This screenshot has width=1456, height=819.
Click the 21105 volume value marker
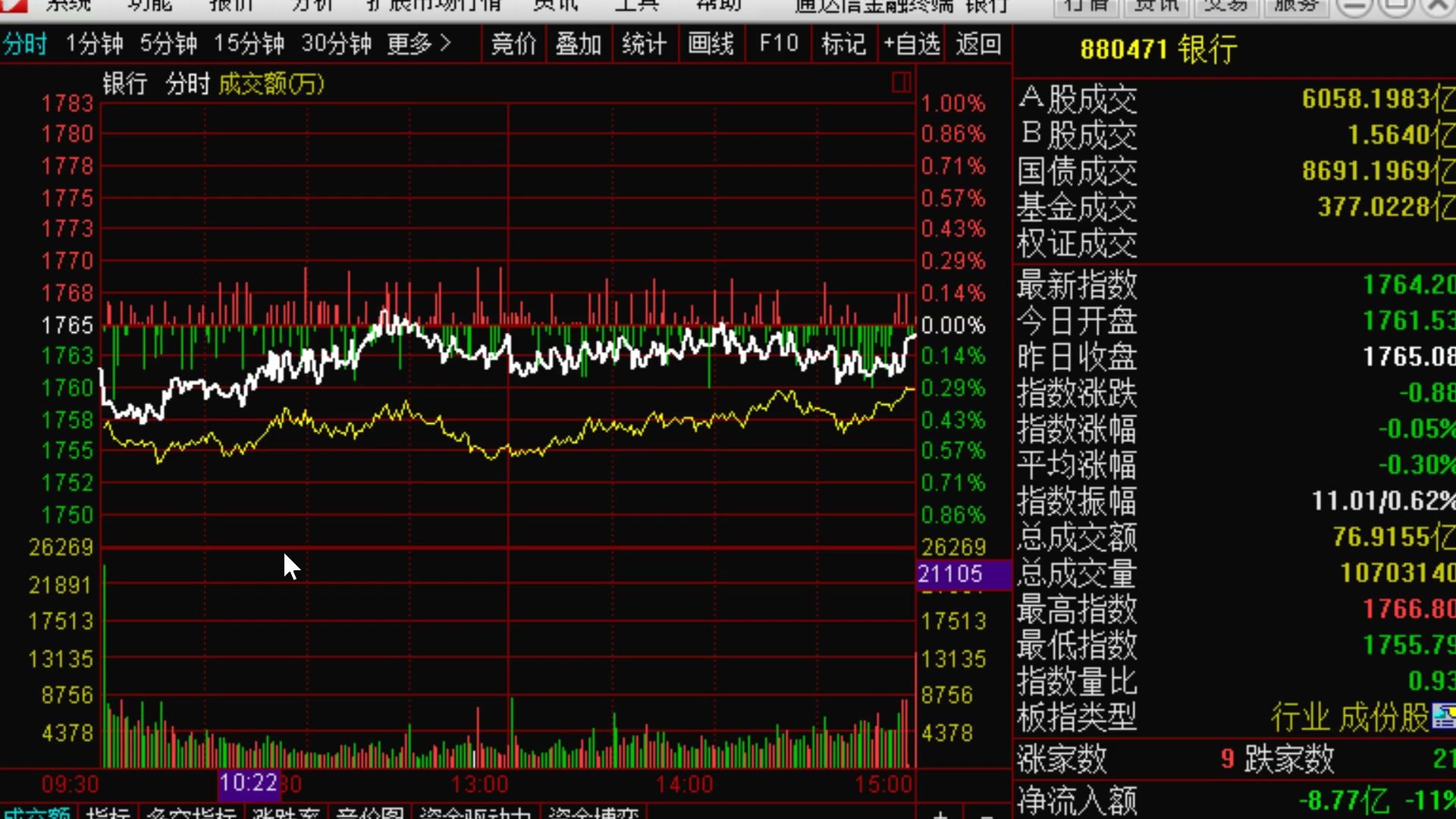(964, 574)
